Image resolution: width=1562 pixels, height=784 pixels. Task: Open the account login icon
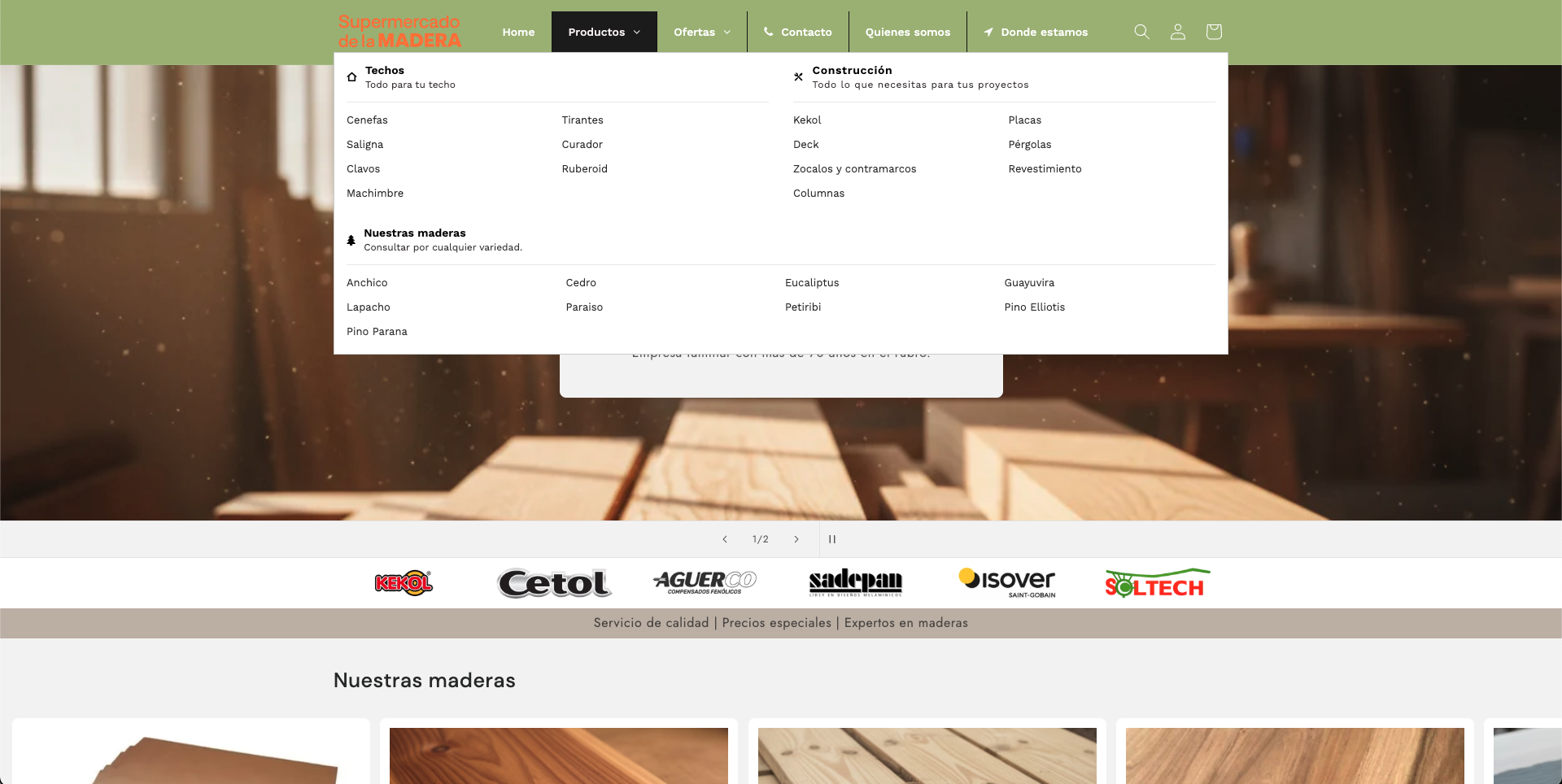tap(1177, 32)
